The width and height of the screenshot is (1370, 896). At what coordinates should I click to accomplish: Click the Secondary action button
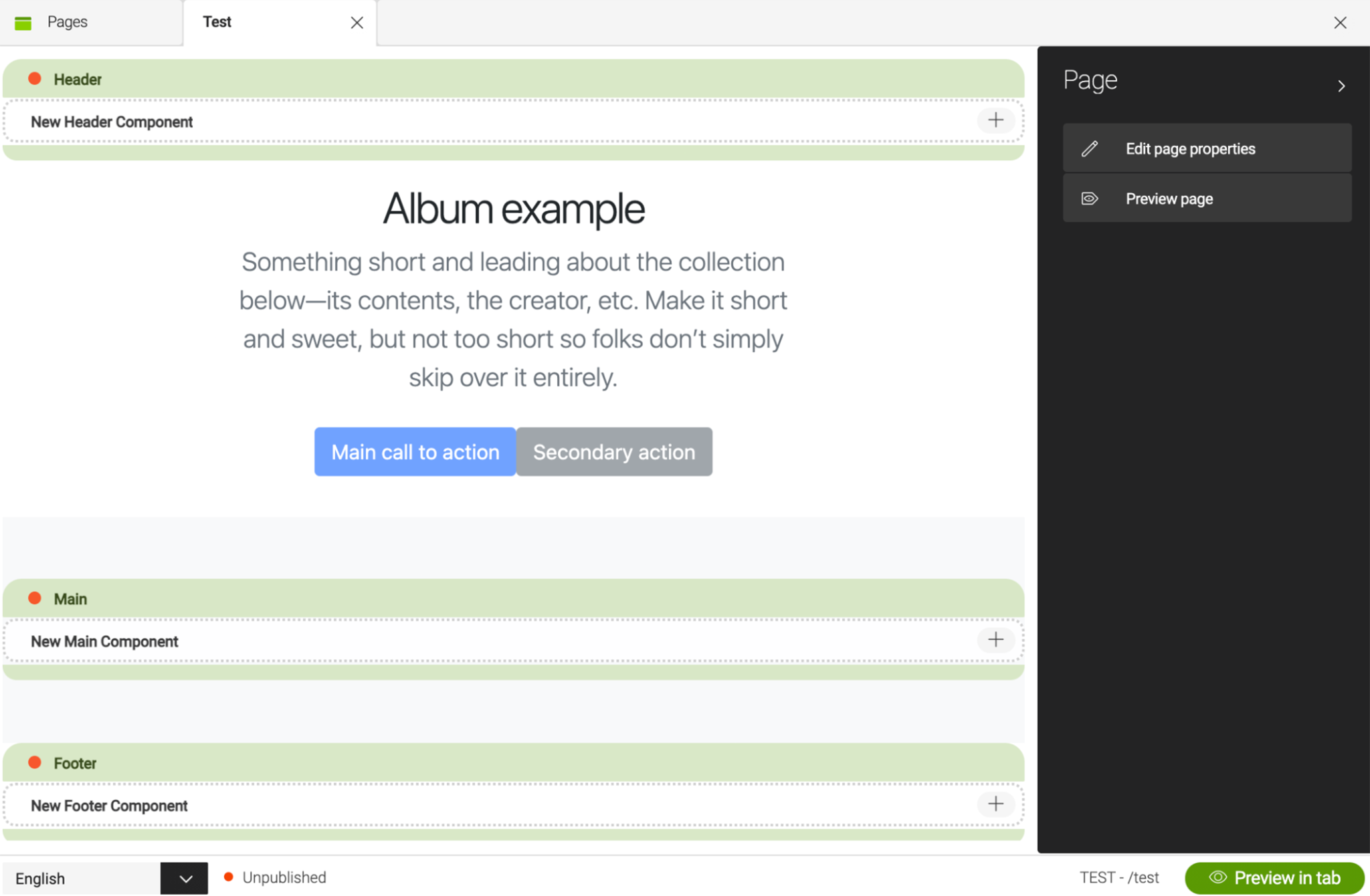click(x=613, y=451)
